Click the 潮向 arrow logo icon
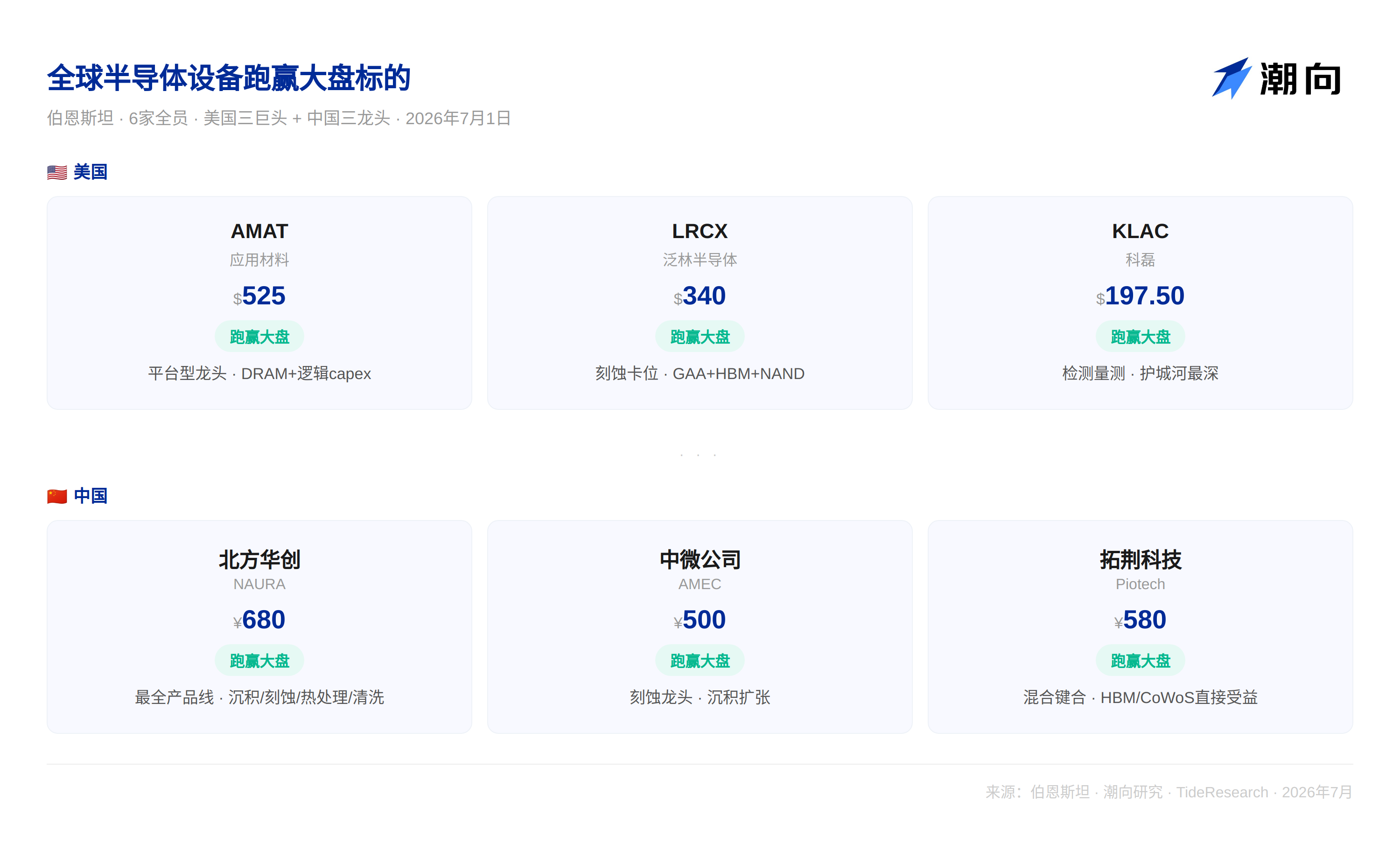Image resolution: width=1400 pixels, height=858 pixels. [x=1232, y=78]
